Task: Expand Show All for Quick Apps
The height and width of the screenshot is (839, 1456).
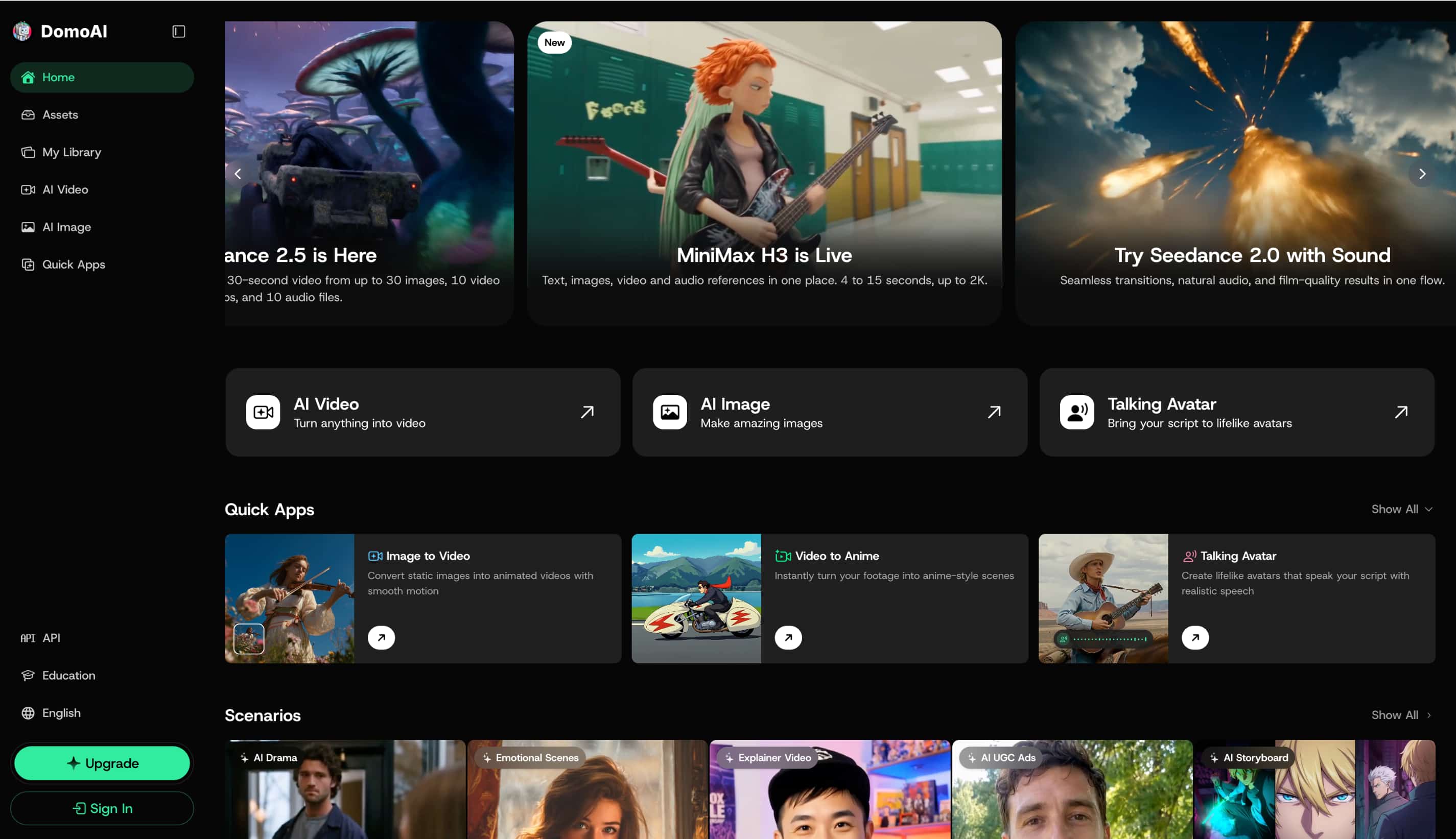Action: [x=1402, y=509]
